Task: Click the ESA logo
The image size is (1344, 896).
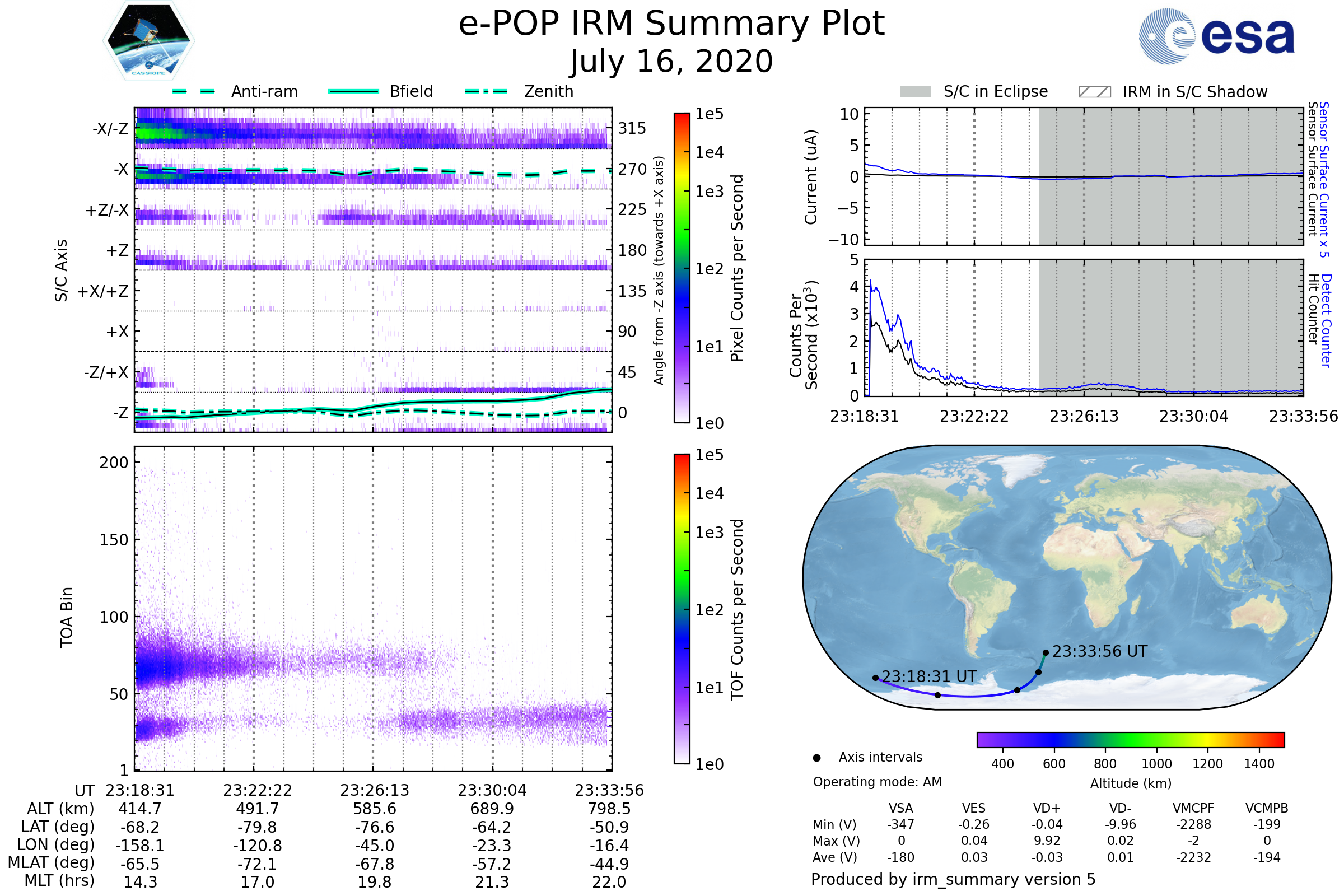Action: pyautogui.click(x=1217, y=36)
